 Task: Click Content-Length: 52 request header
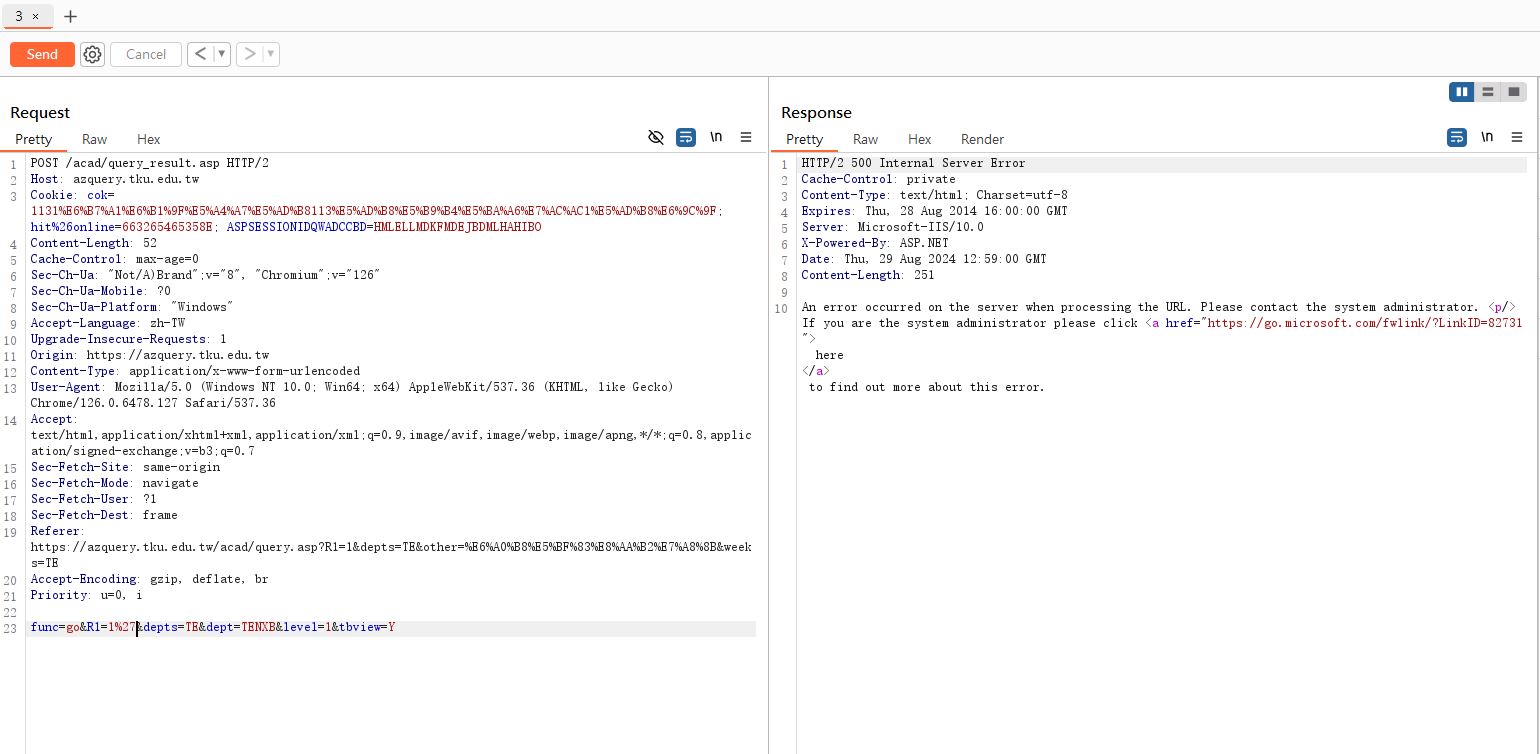click(x=93, y=243)
